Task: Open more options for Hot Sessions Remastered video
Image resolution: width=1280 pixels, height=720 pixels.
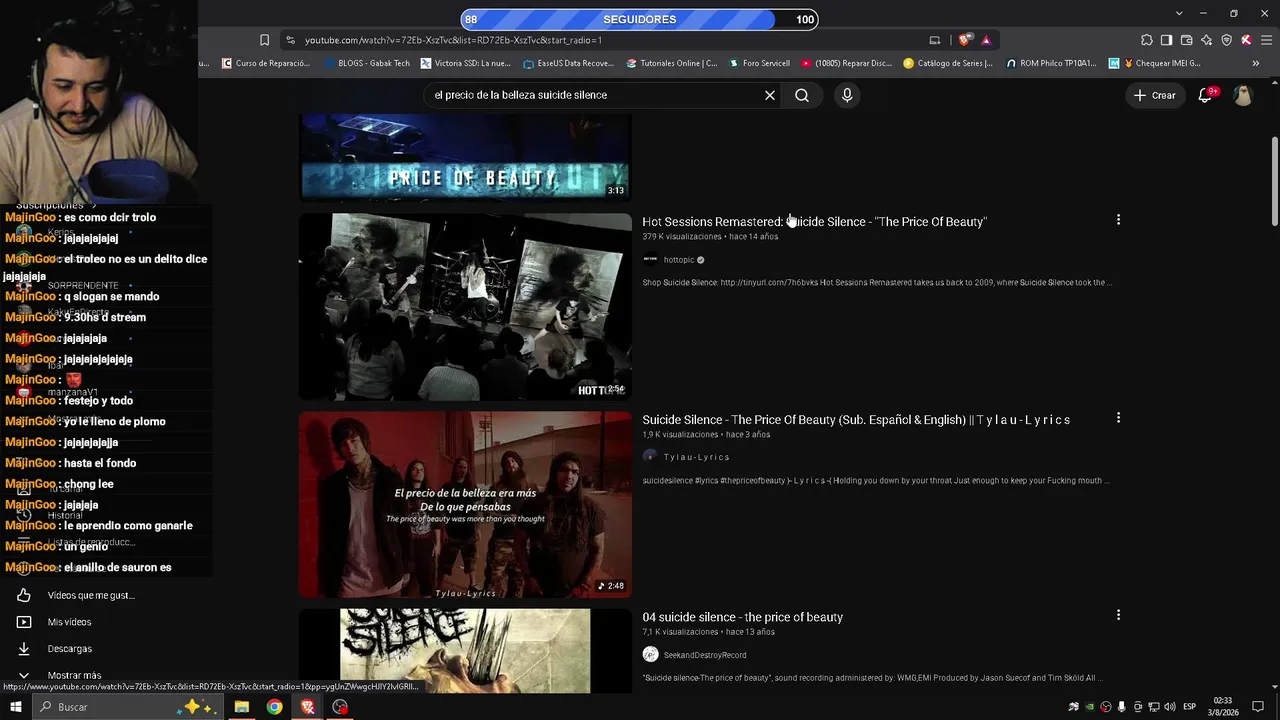Action: tap(1118, 220)
